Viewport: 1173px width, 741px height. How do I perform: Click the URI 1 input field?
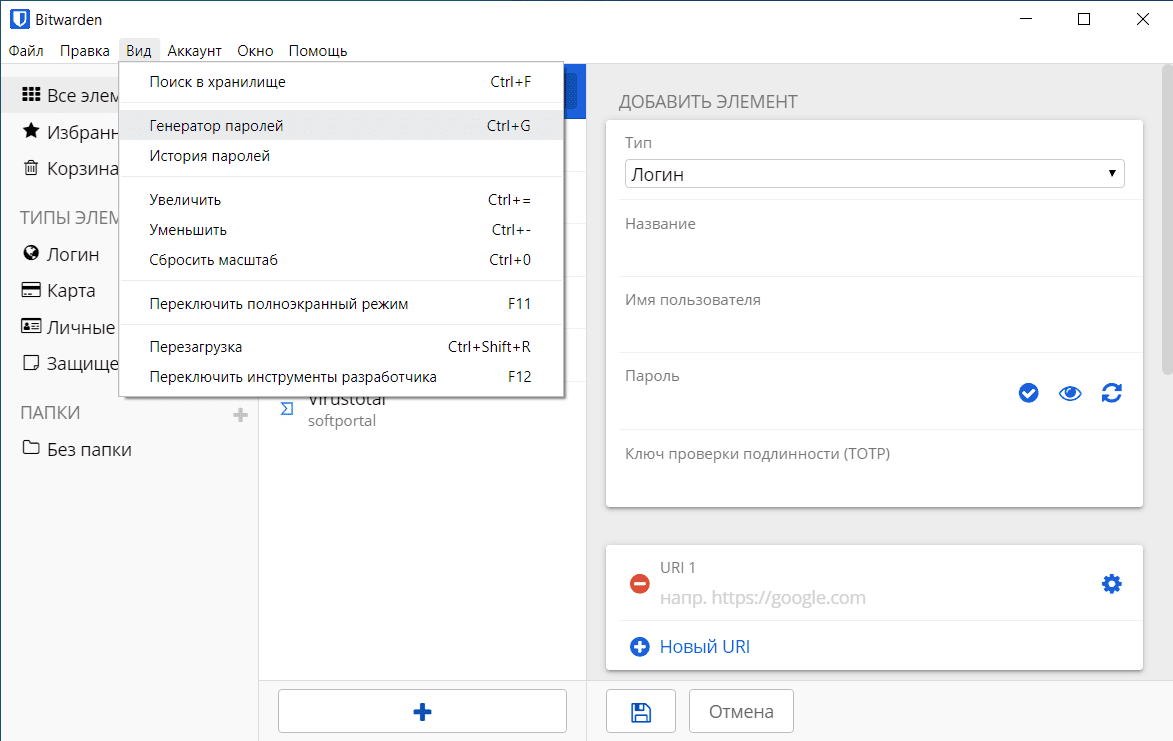[x=872, y=597]
